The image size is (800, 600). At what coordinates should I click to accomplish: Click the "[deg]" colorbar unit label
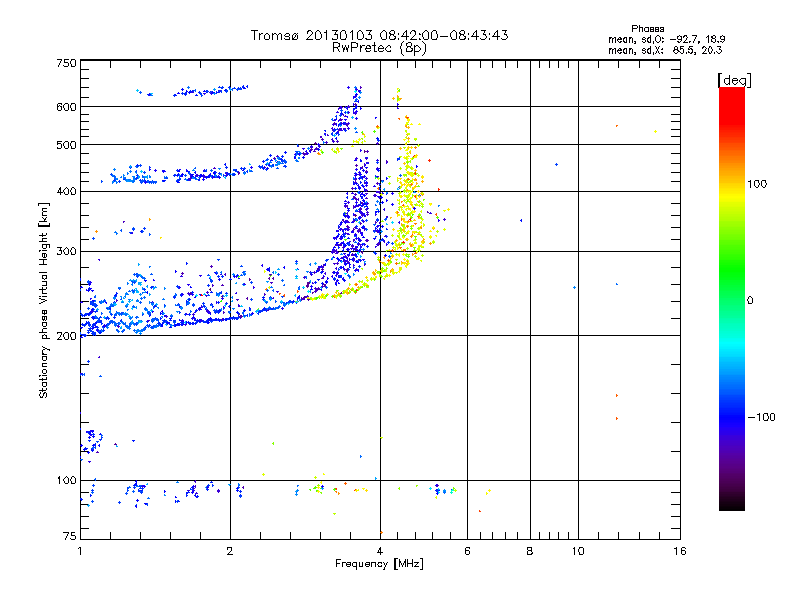click(x=734, y=80)
